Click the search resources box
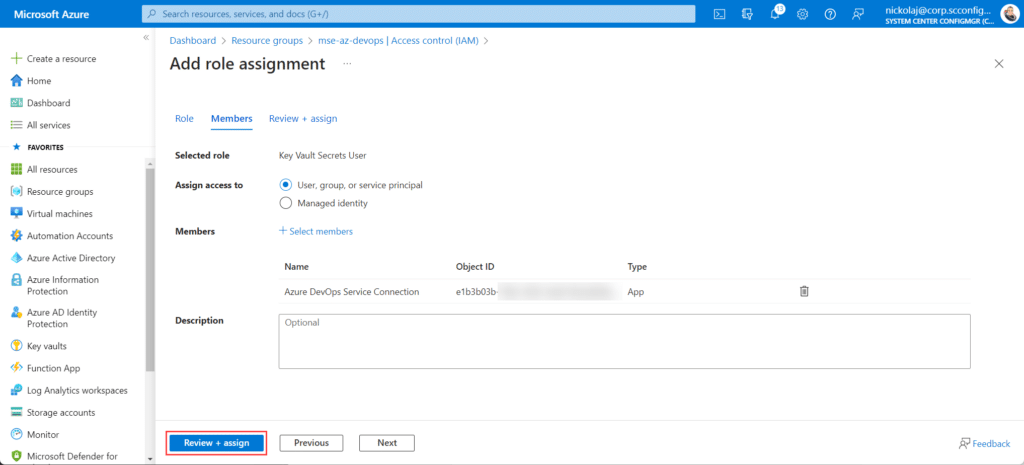The width and height of the screenshot is (1024, 465). 419,14
